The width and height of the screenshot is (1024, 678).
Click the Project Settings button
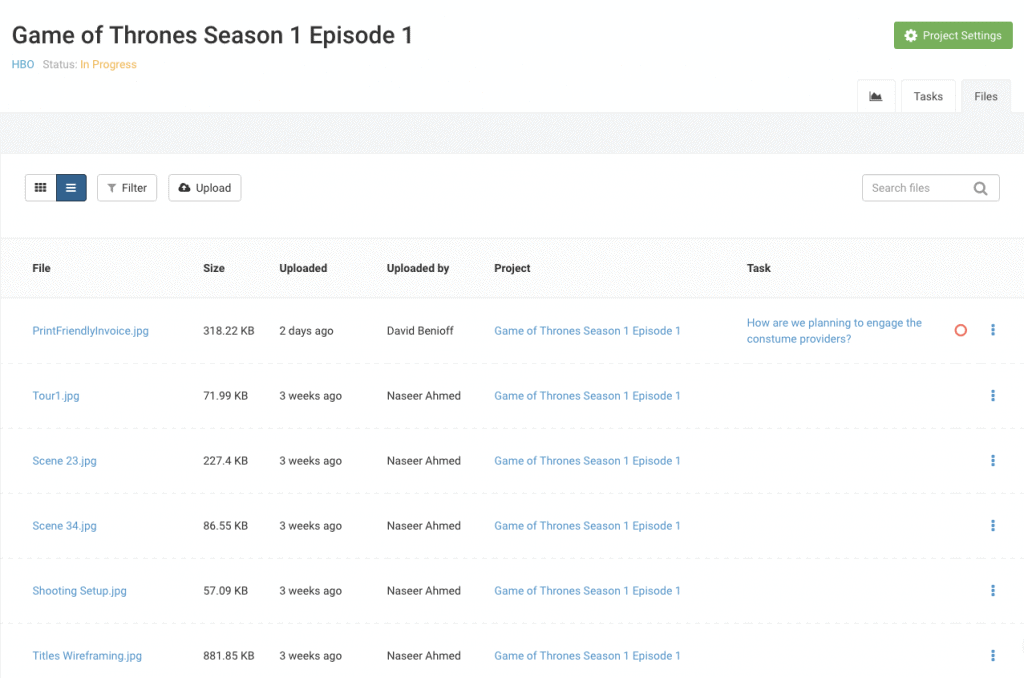[952, 36]
